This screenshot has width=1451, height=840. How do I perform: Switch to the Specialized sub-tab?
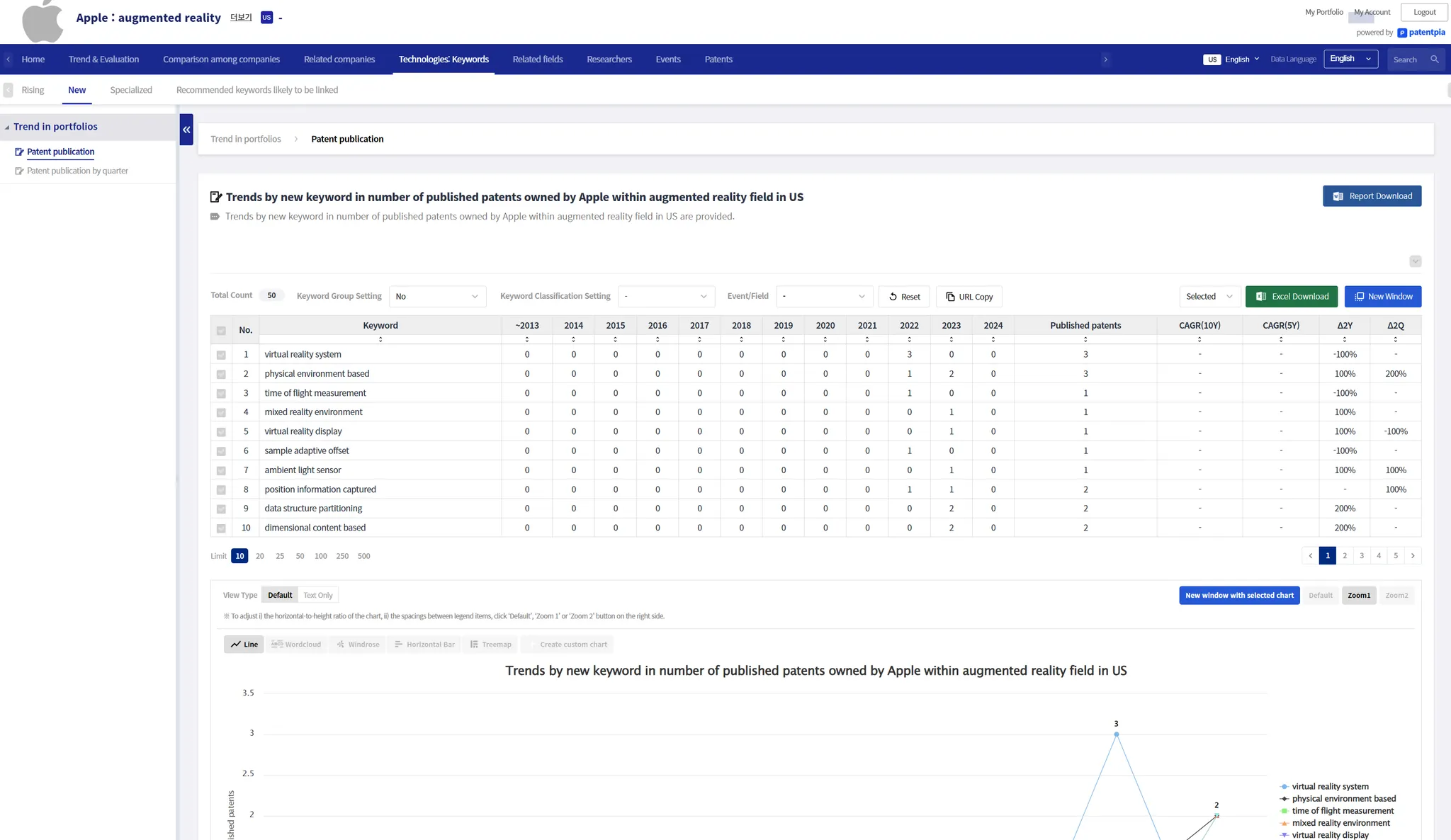(131, 90)
